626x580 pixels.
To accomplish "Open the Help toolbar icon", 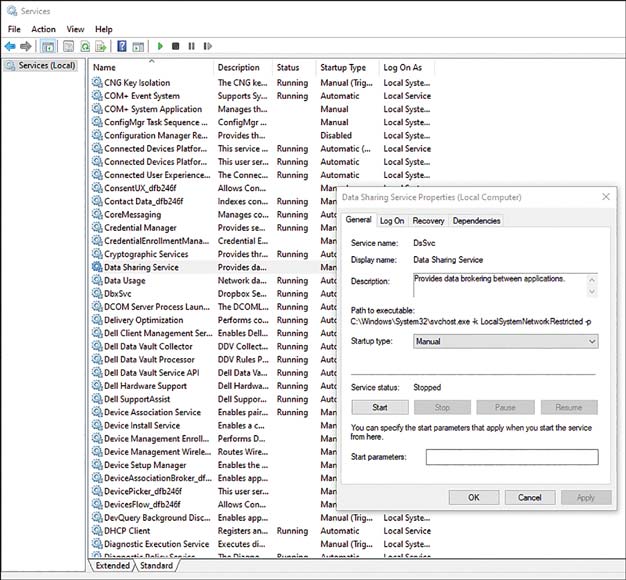I will tap(122, 46).
